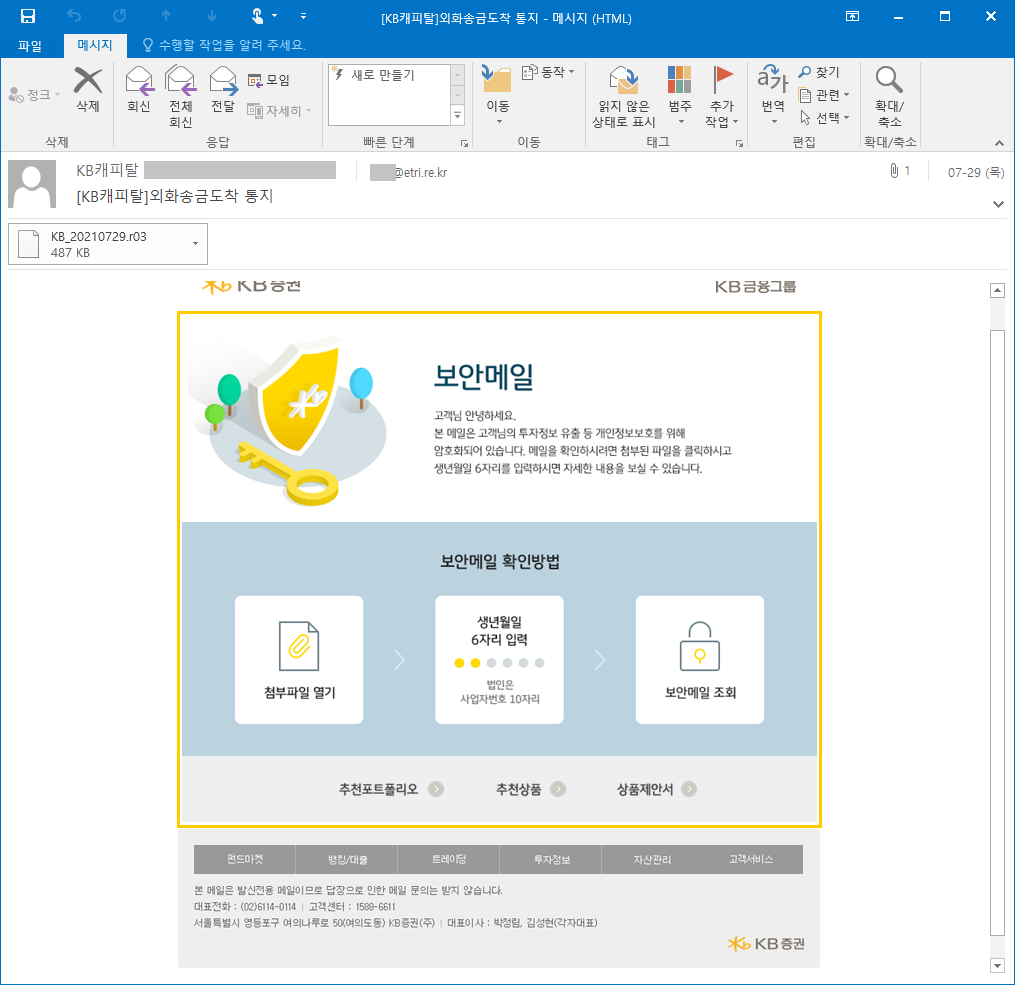Open the 범주 categorize color menu

(x=680, y=95)
